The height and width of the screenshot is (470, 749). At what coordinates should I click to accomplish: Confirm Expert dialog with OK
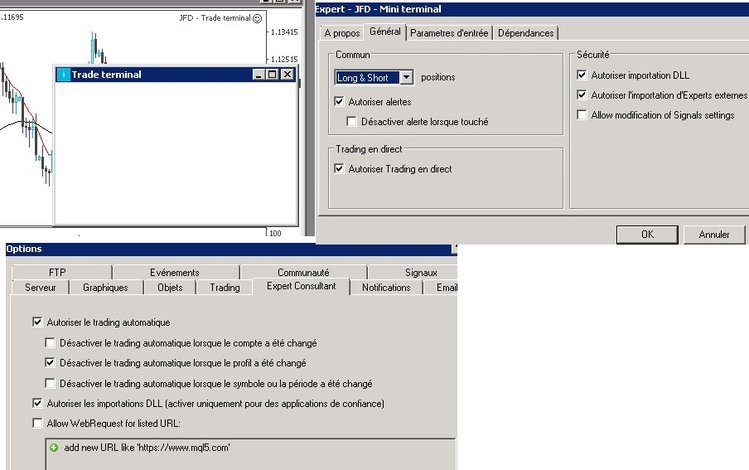(647, 235)
